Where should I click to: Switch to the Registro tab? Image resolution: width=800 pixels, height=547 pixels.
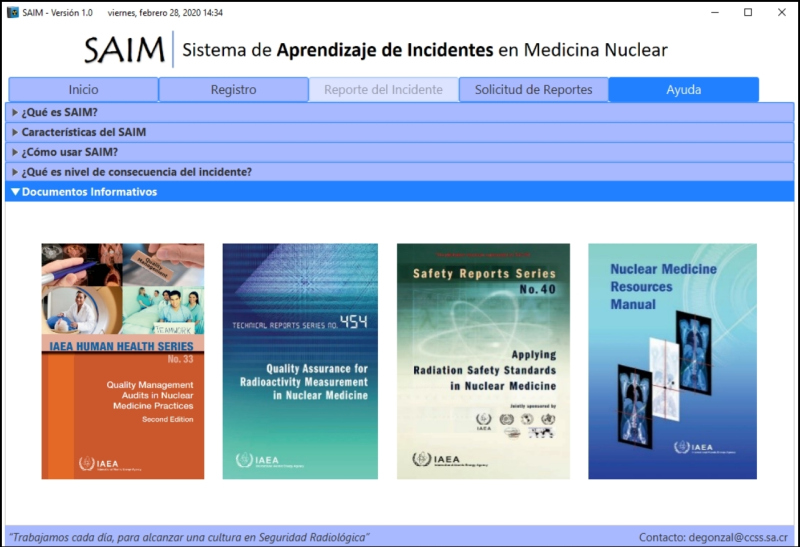click(x=233, y=90)
